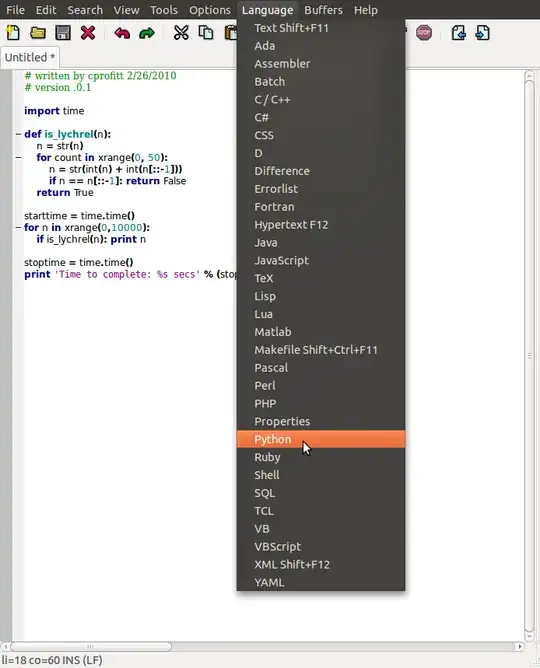540x668 pixels.
Task: Click the Stop executing sign icon
Action: coord(424,33)
